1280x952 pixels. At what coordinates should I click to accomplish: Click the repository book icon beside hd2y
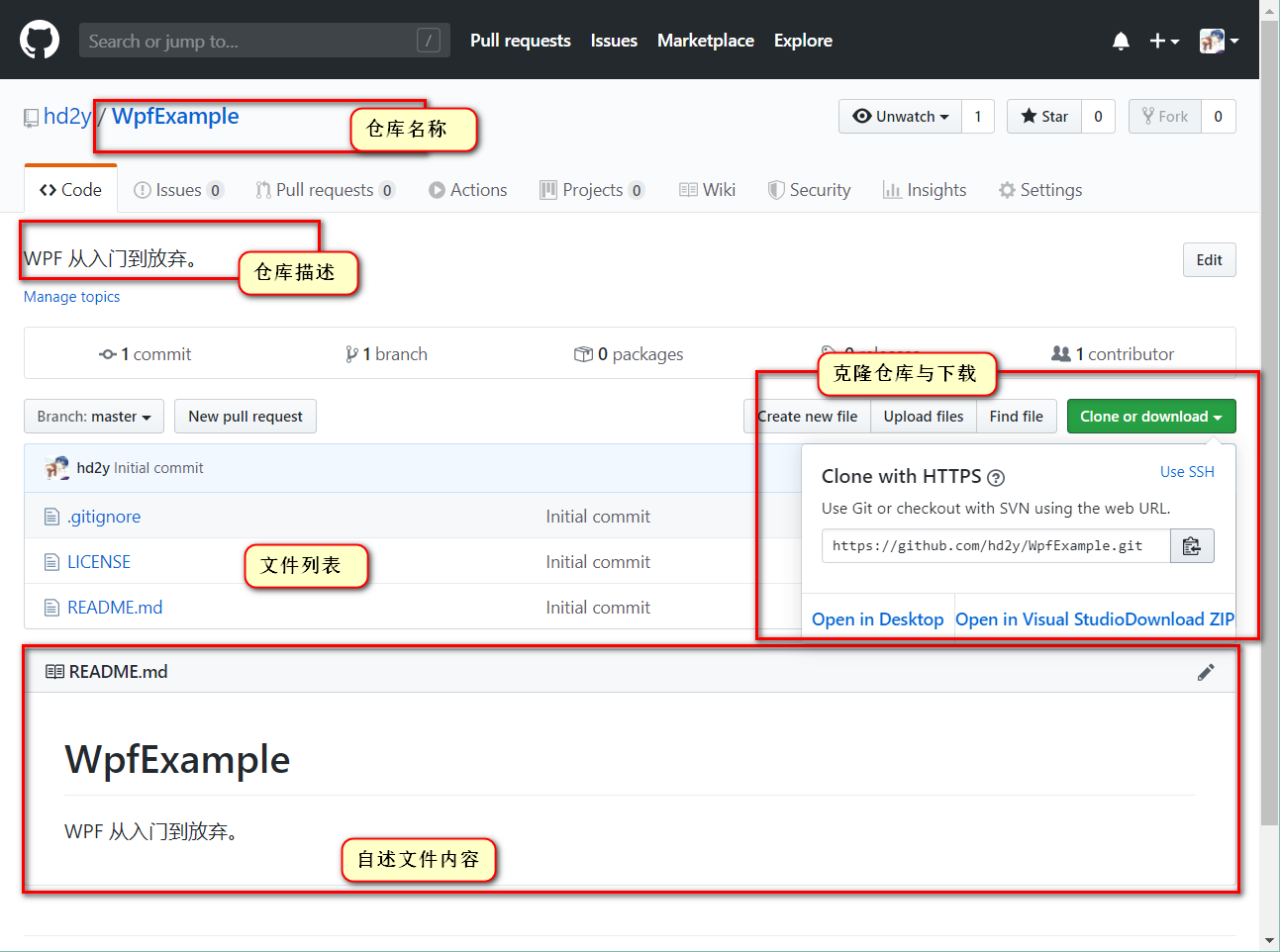(x=32, y=118)
